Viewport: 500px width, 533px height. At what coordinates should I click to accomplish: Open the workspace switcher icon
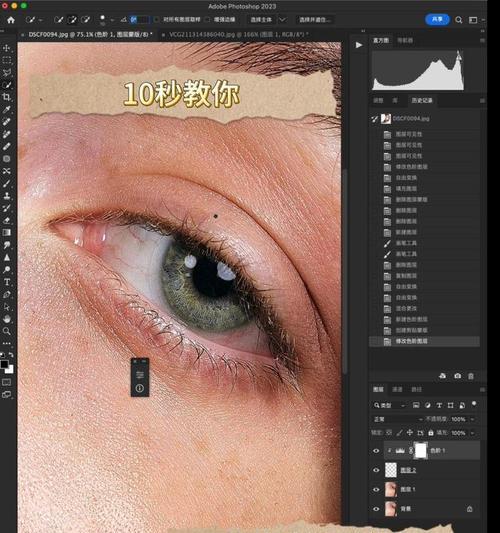coord(473,20)
